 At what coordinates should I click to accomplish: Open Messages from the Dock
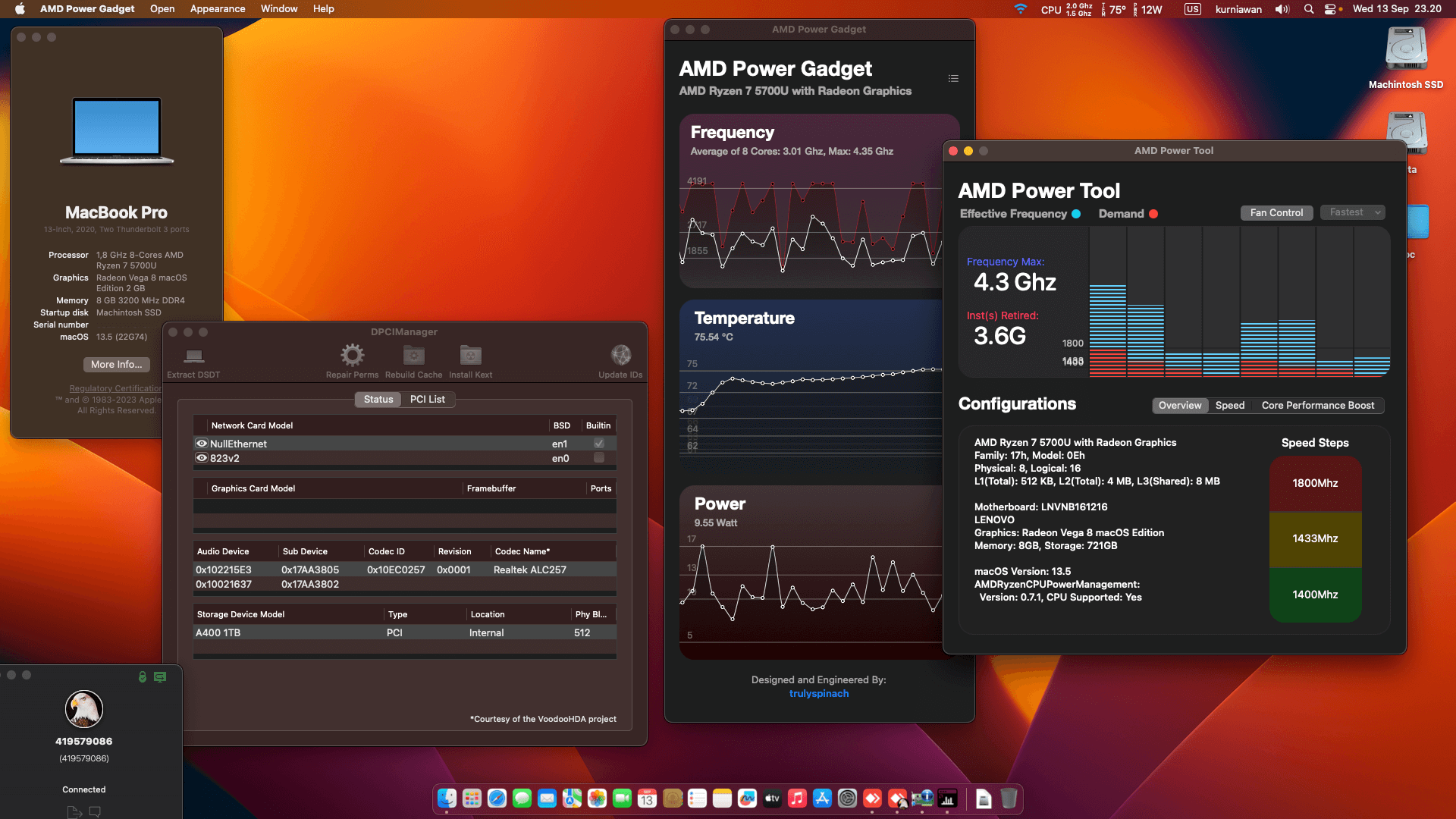point(522,799)
